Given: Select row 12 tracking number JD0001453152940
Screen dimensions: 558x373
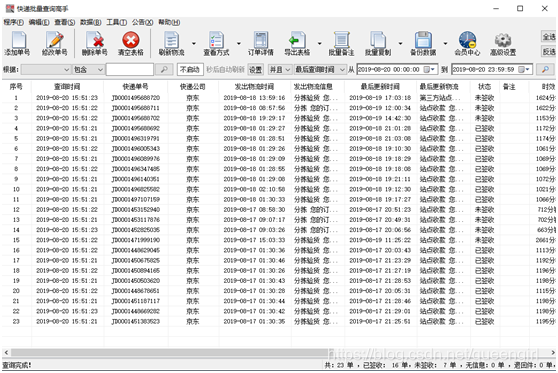Looking at the screenshot, I should click(x=136, y=209).
